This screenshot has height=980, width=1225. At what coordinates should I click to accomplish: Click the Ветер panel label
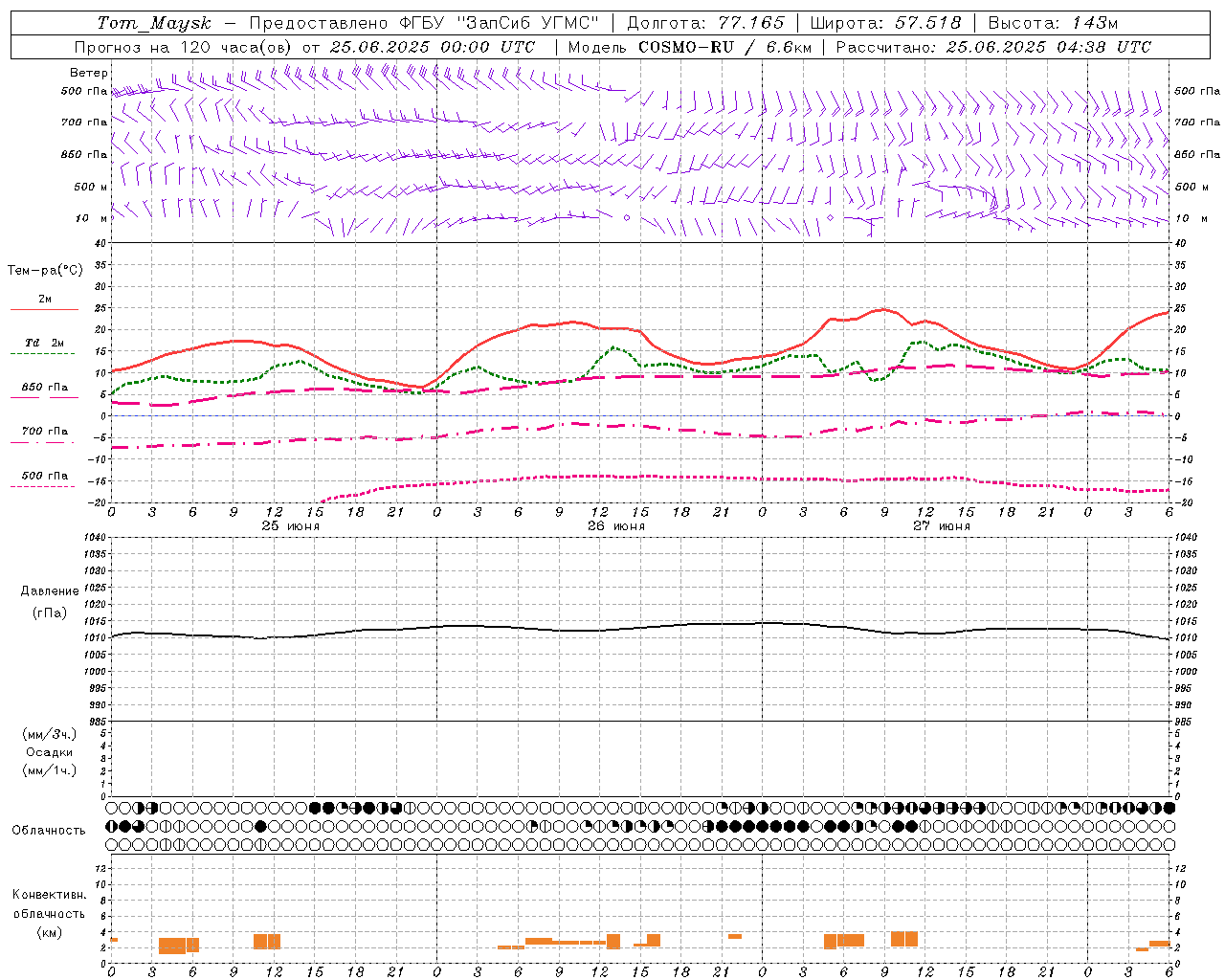88,73
